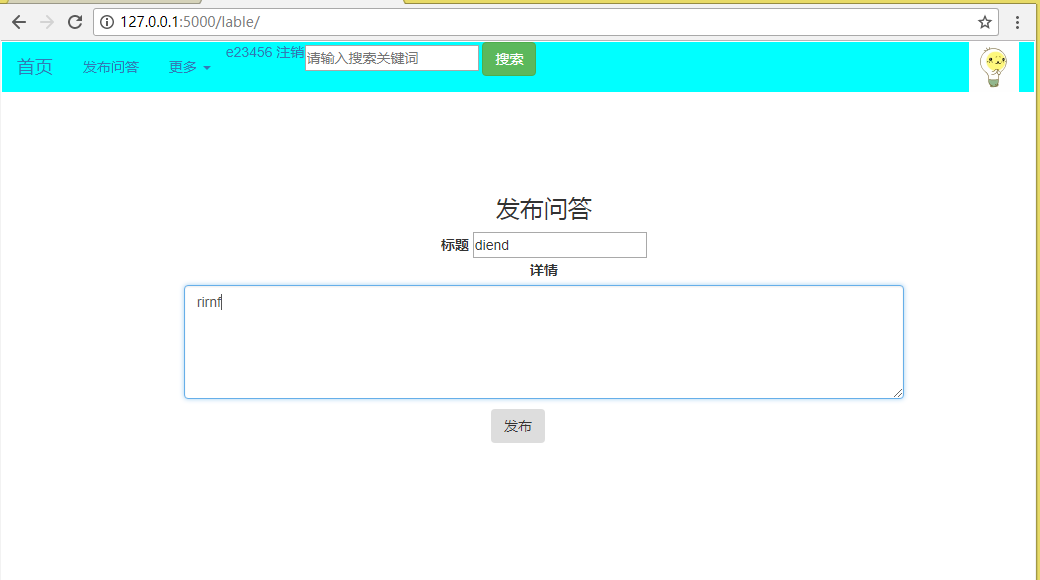Focus the 标题 title input containing diend
This screenshot has height=580, width=1040.
560,245
